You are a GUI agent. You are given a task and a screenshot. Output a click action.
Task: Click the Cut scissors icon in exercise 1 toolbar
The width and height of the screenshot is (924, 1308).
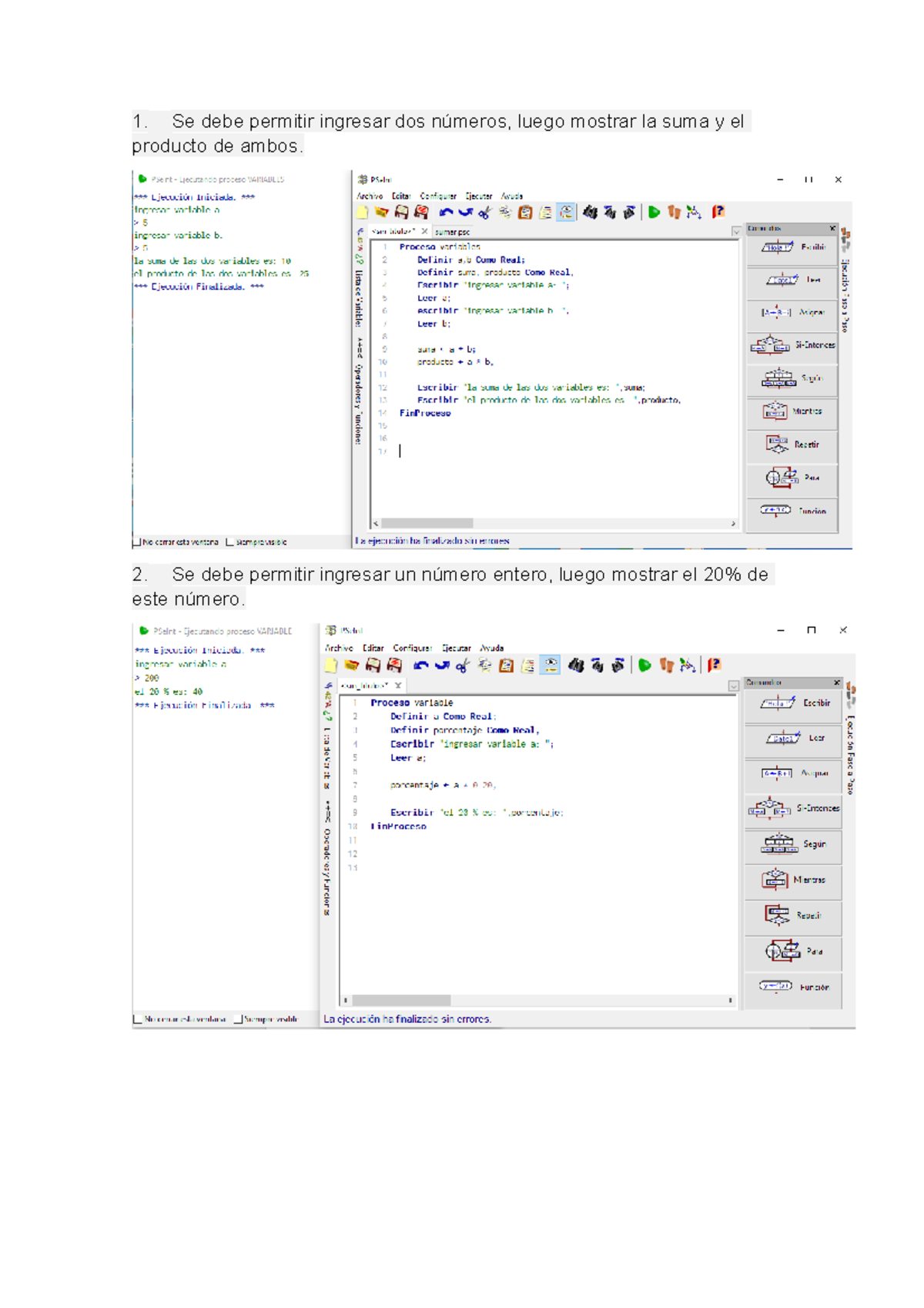[484, 213]
